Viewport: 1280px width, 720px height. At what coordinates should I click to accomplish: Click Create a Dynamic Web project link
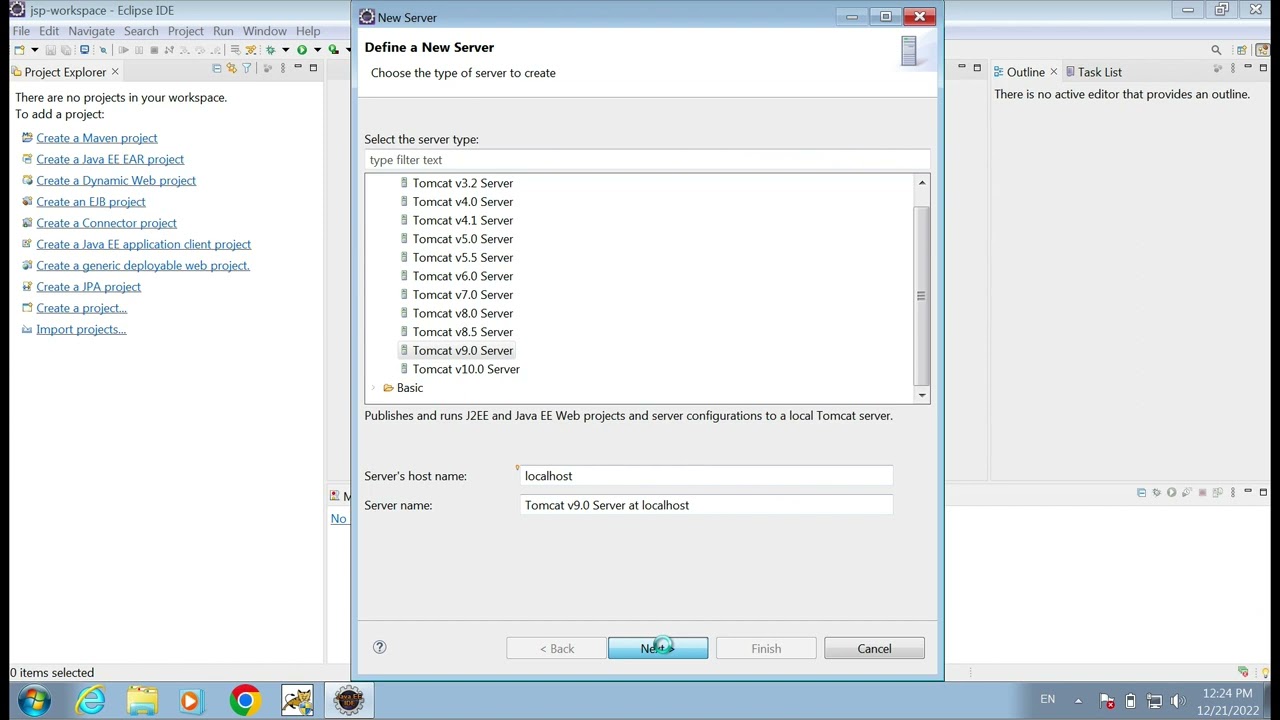click(x=116, y=180)
